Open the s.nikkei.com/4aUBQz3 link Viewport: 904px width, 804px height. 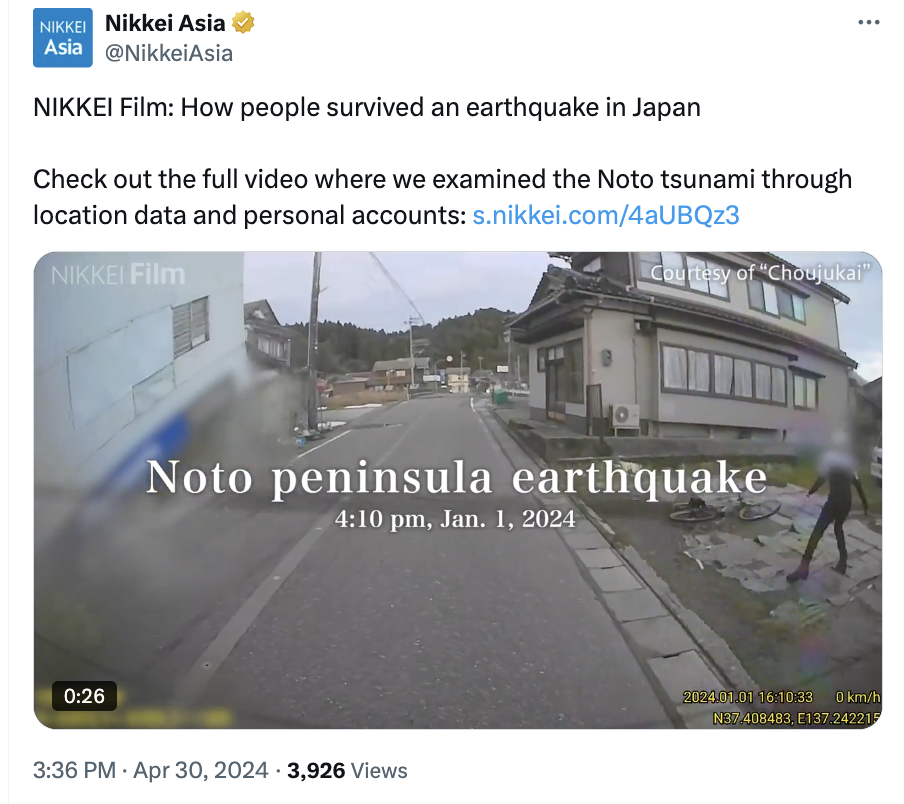[x=605, y=214]
